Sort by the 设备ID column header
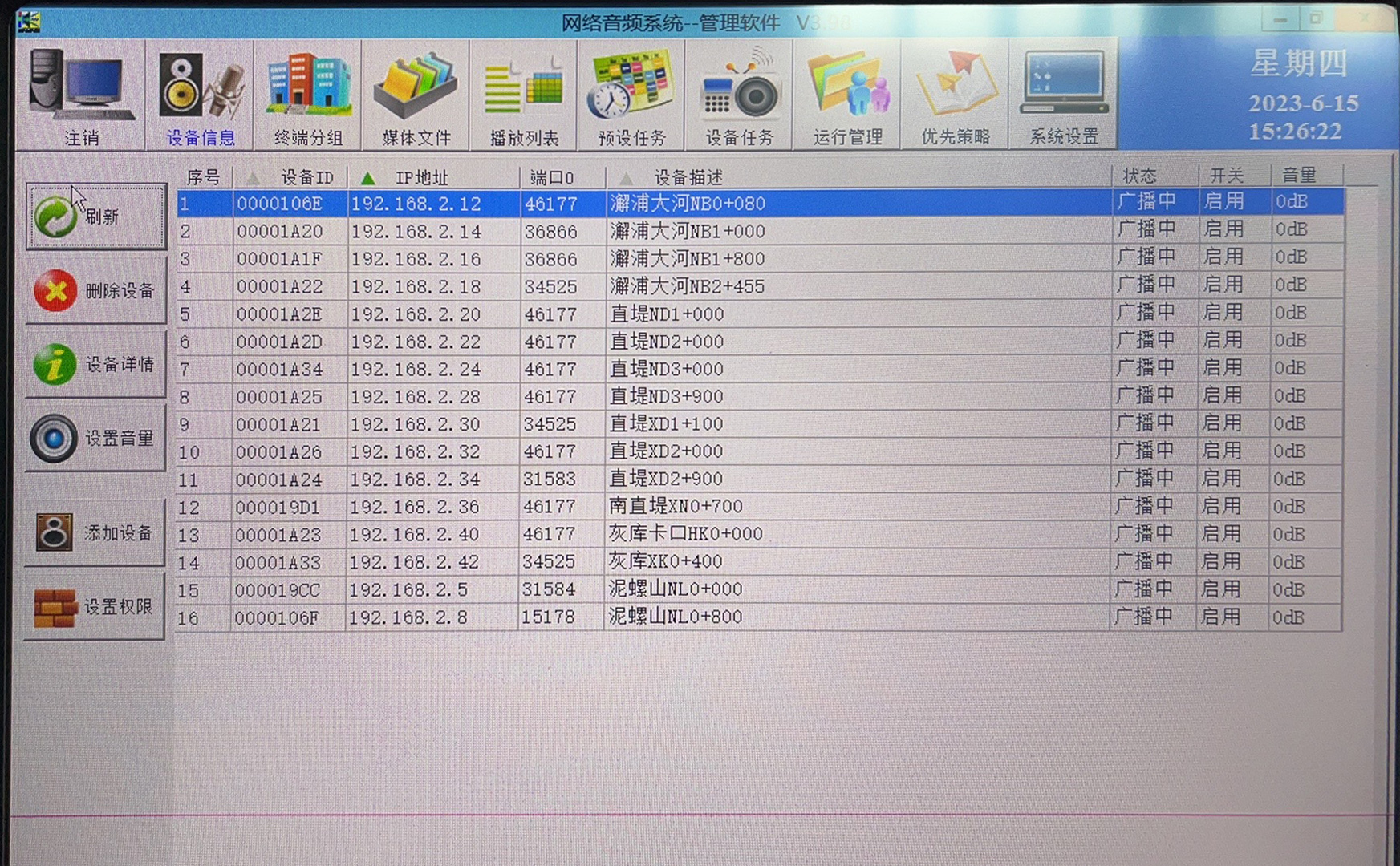Screen dimensions: 1400x866 coord(306,178)
